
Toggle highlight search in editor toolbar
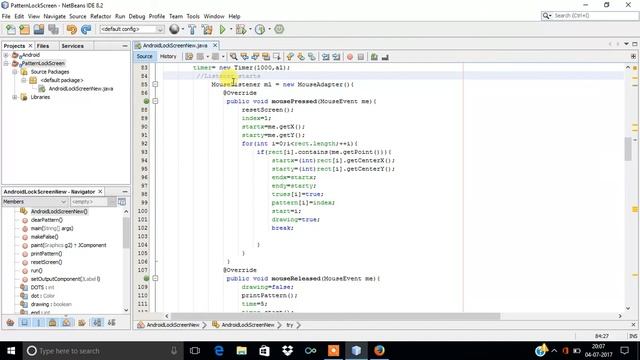(x=266, y=57)
